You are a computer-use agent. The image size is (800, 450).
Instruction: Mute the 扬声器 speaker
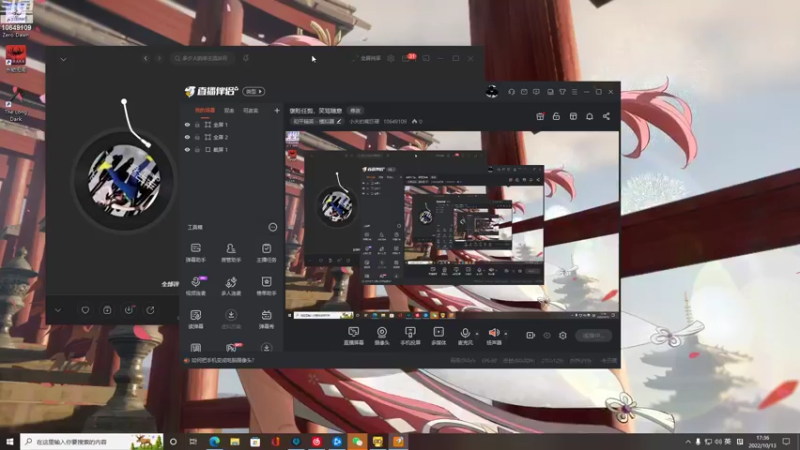(493, 336)
